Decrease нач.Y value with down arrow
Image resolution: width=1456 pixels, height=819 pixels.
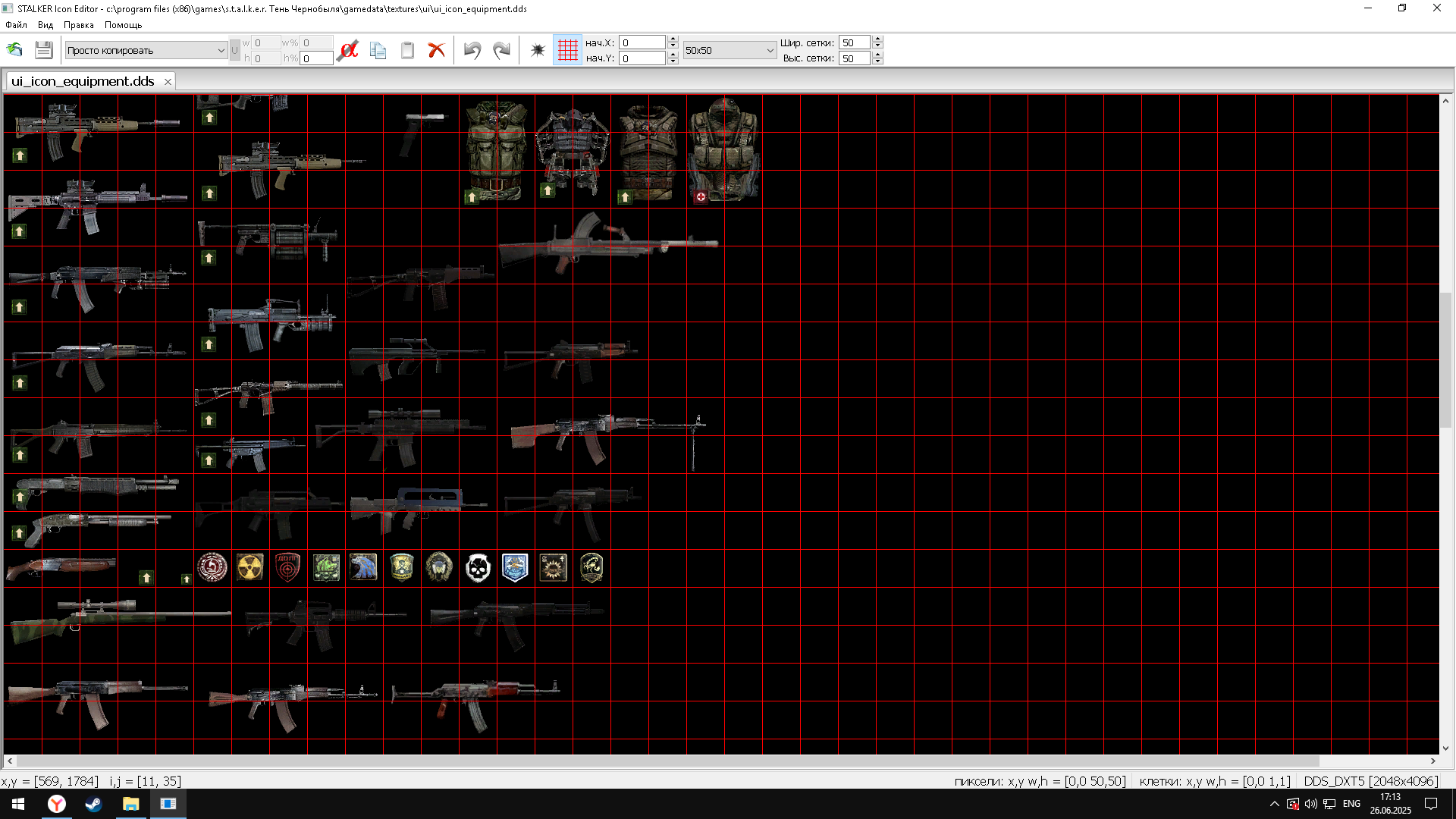[673, 61]
